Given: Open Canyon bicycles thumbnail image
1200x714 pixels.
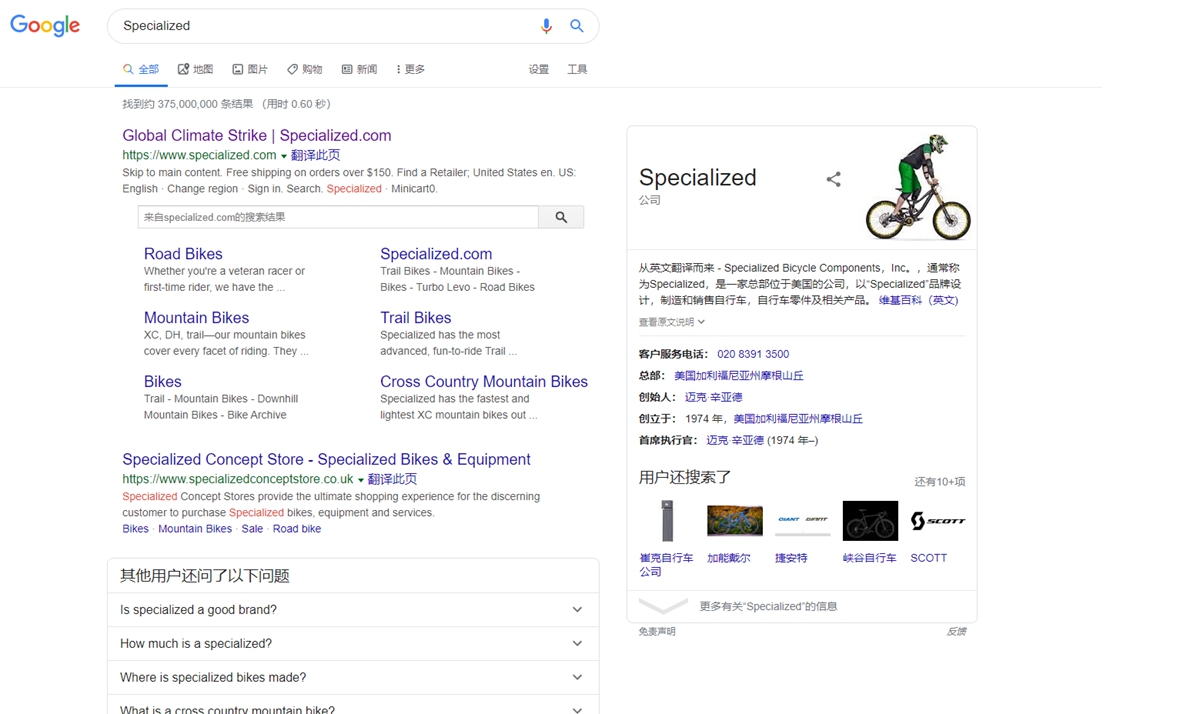Looking at the screenshot, I should click(x=870, y=521).
